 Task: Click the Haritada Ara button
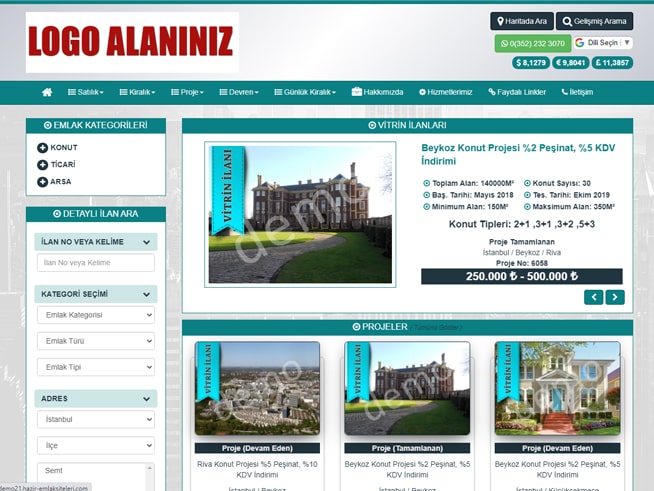tap(521, 21)
